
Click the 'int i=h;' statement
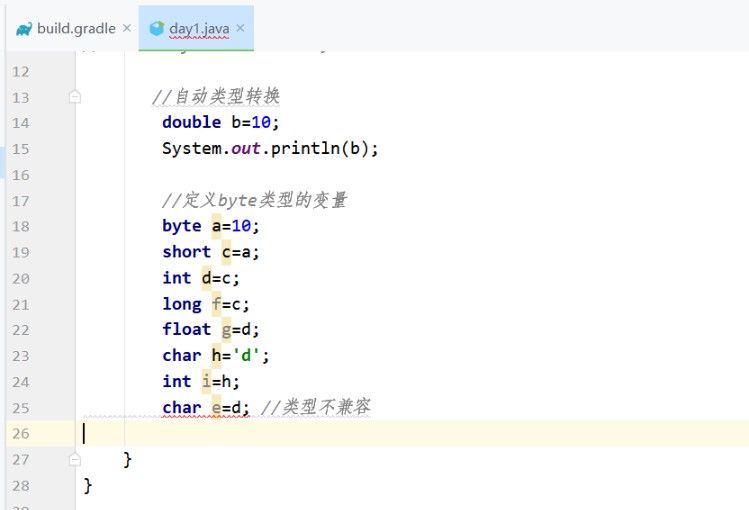click(x=201, y=382)
